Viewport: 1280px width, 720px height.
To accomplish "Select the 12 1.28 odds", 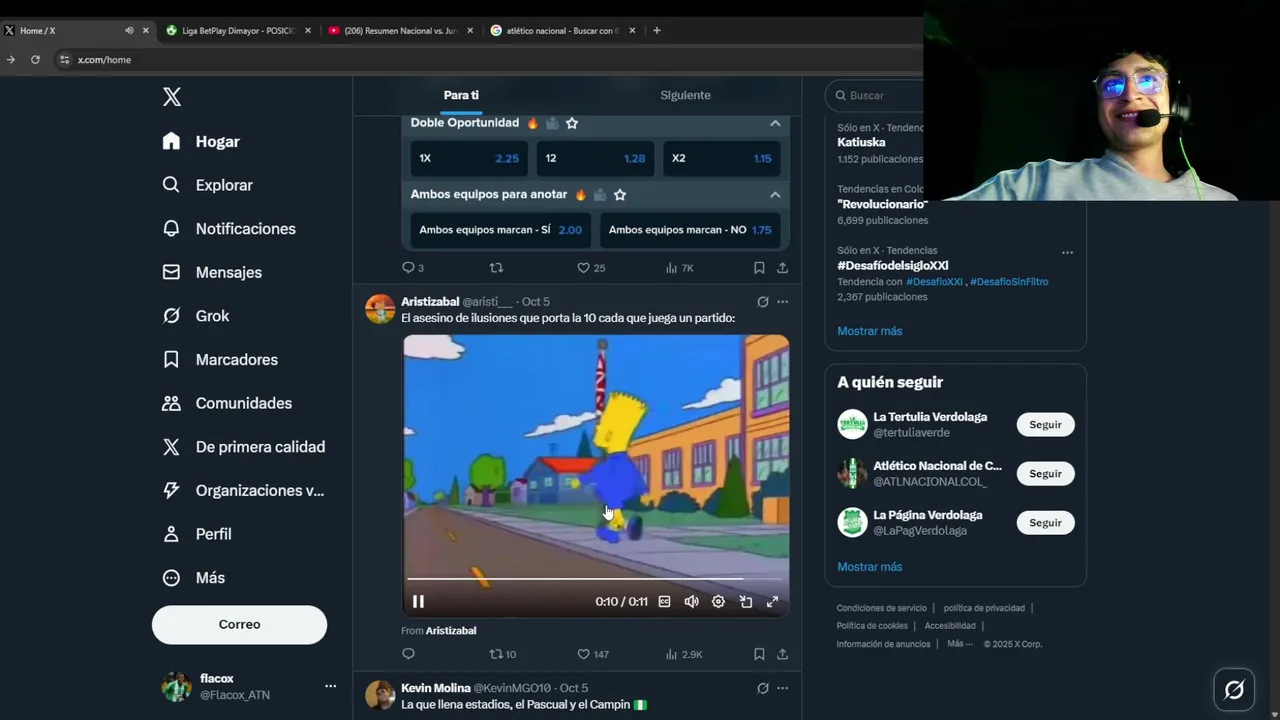I will [595, 158].
